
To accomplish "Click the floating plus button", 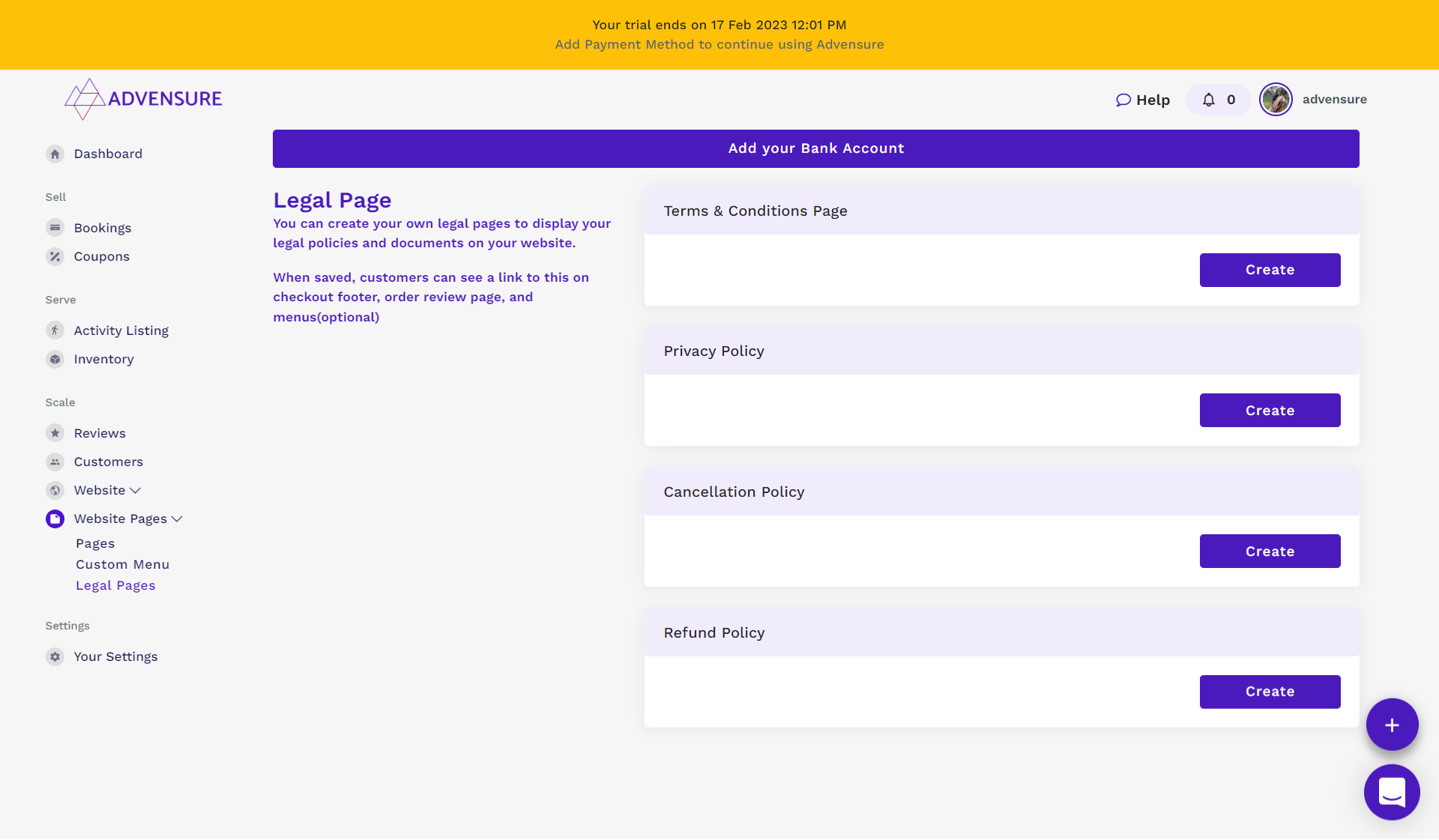I will pos(1392,724).
